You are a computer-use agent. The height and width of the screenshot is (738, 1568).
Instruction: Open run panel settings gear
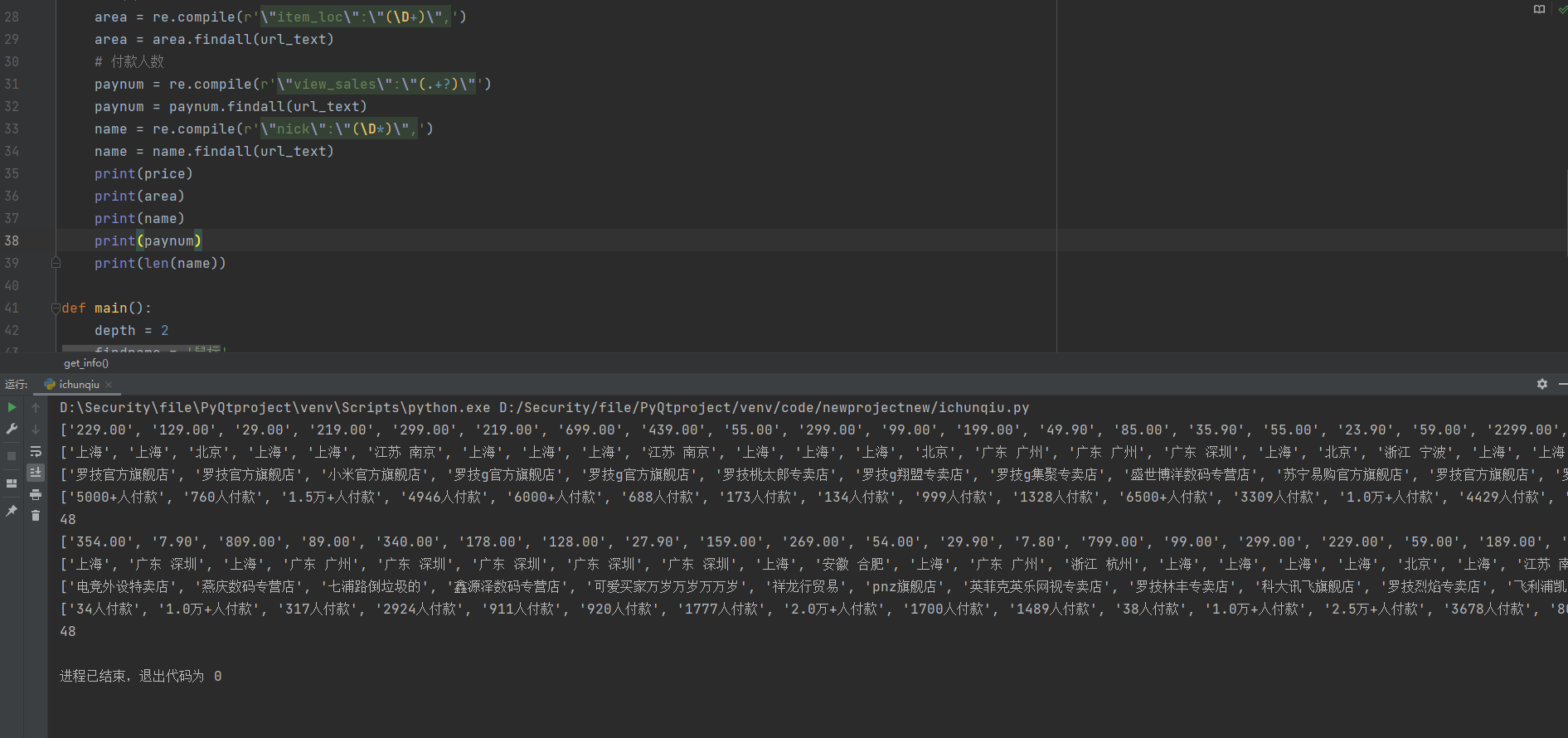pos(1542,384)
